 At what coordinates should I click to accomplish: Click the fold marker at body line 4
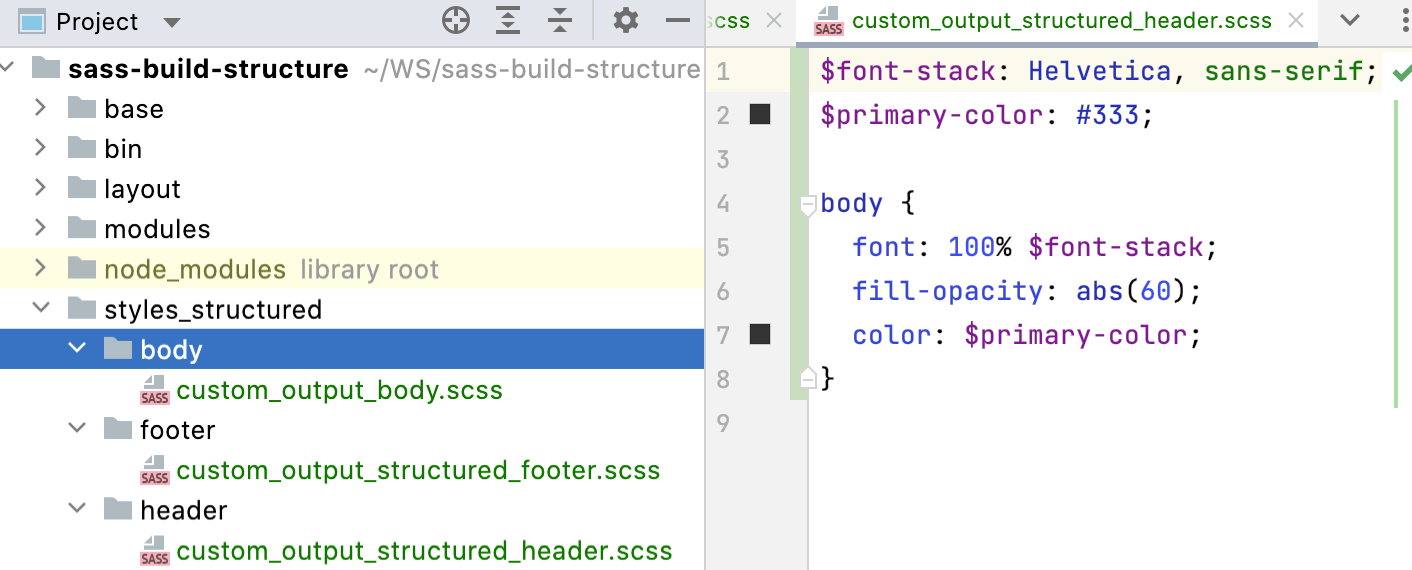(808, 205)
